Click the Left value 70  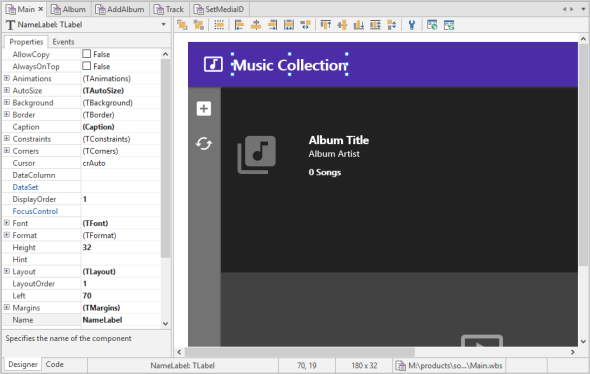point(120,295)
